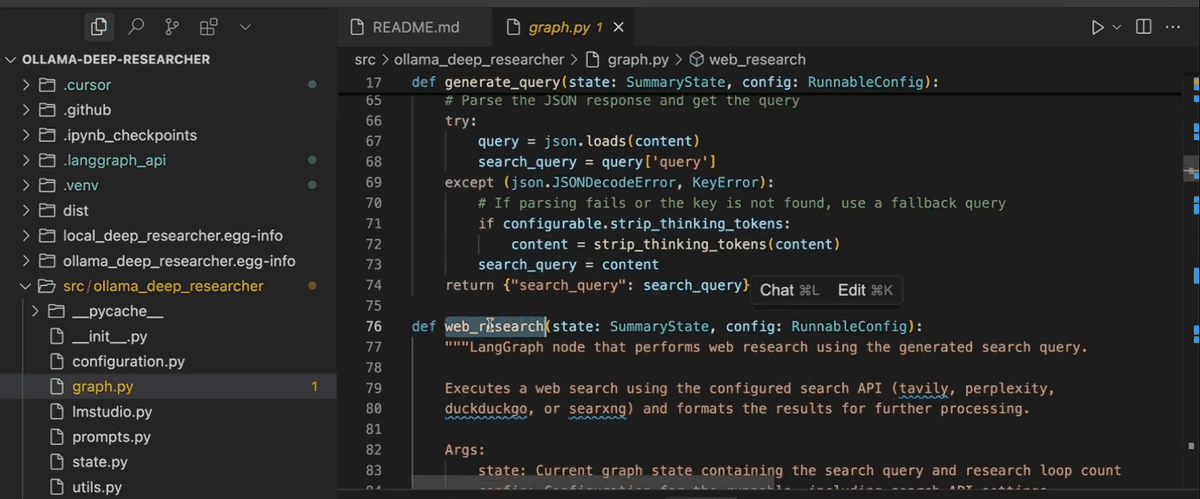The image size is (1200, 499).
Task: Click the return statement on line 74
Action: pyautogui.click(x=597, y=285)
